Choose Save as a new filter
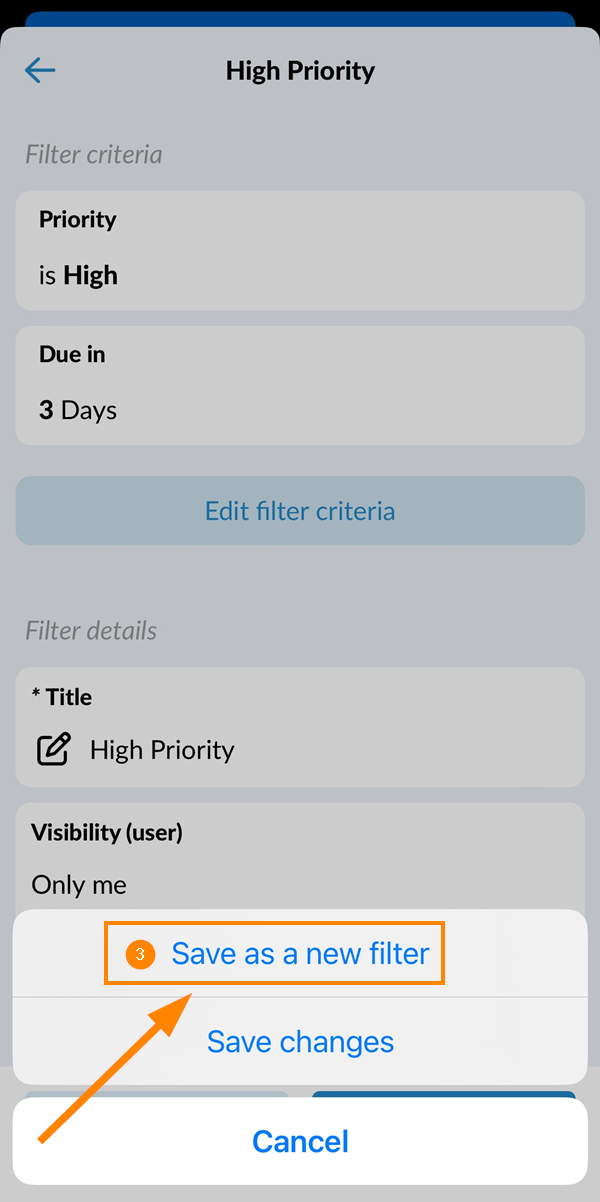Screen dimensions: 600x1202 pos(300,954)
